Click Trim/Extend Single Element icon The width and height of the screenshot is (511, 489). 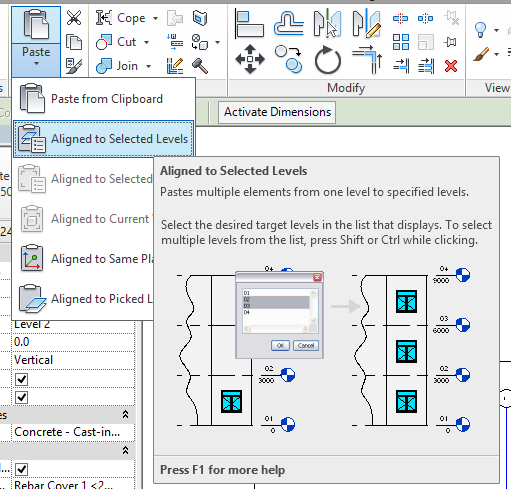click(x=401, y=66)
